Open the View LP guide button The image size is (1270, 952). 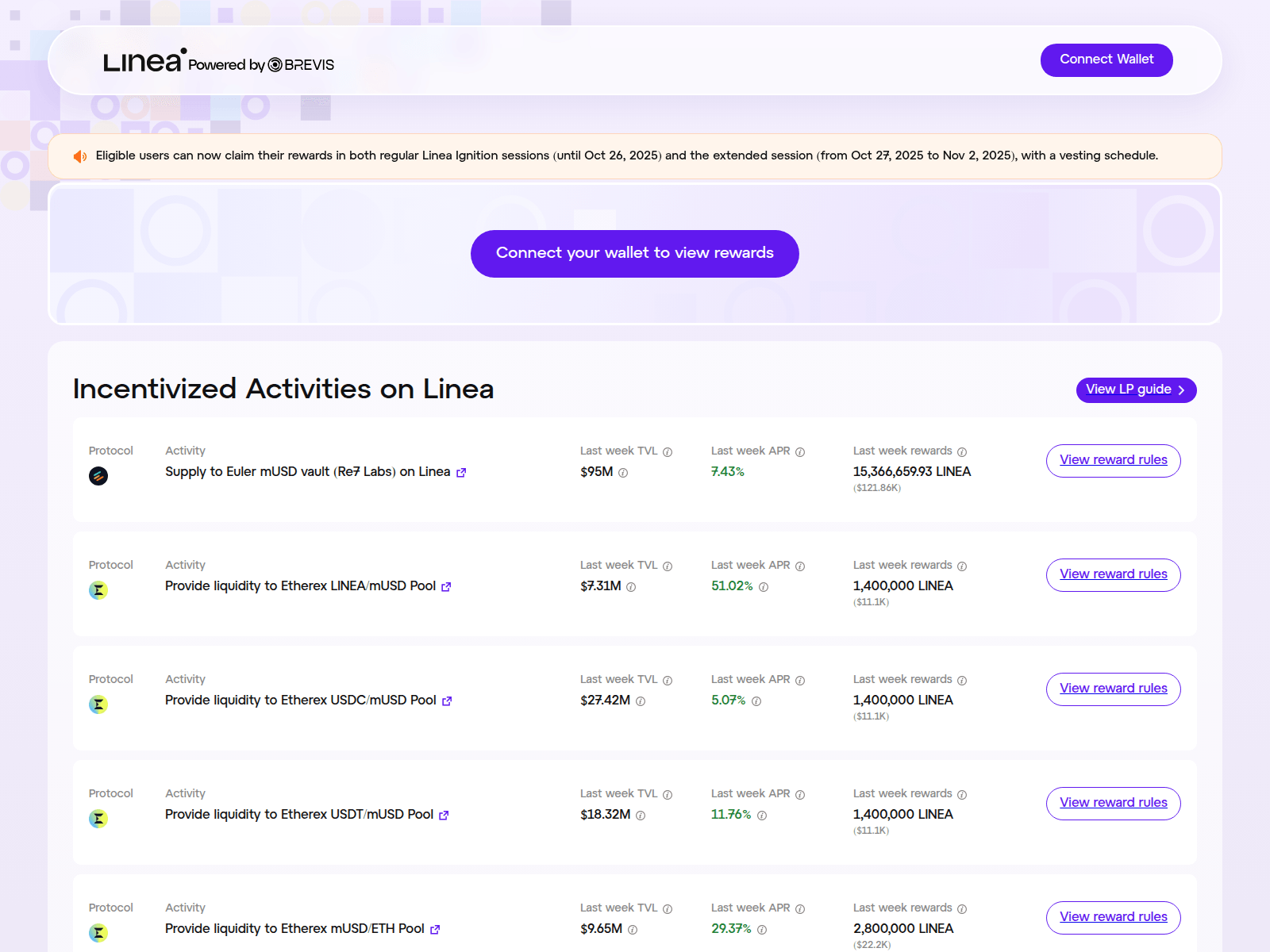[x=1136, y=390]
